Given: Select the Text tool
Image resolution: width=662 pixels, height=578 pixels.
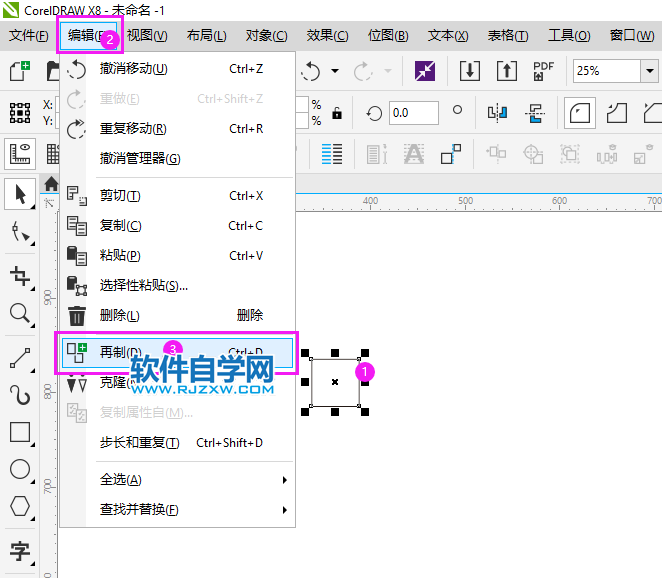Looking at the screenshot, I should click(20, 551).
